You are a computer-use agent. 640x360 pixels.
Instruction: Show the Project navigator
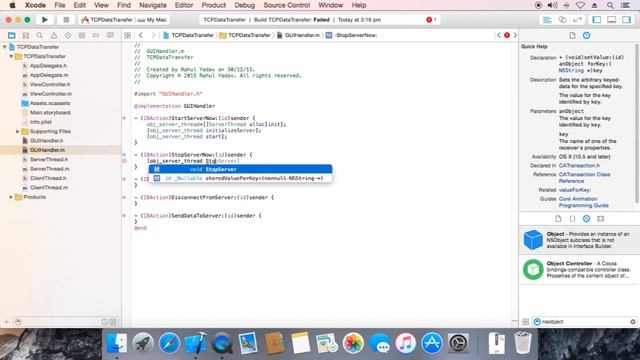tap(11, 36)
